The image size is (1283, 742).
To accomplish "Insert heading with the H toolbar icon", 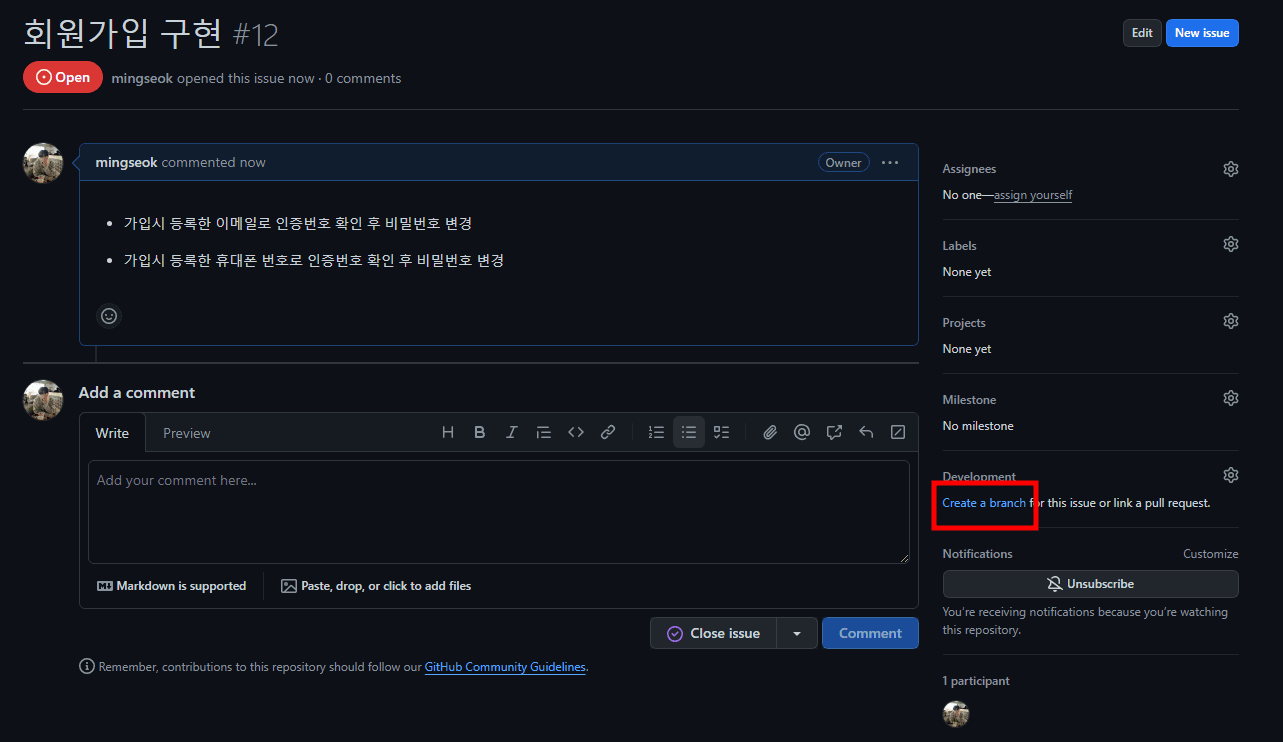I will [x=448, y=433].
